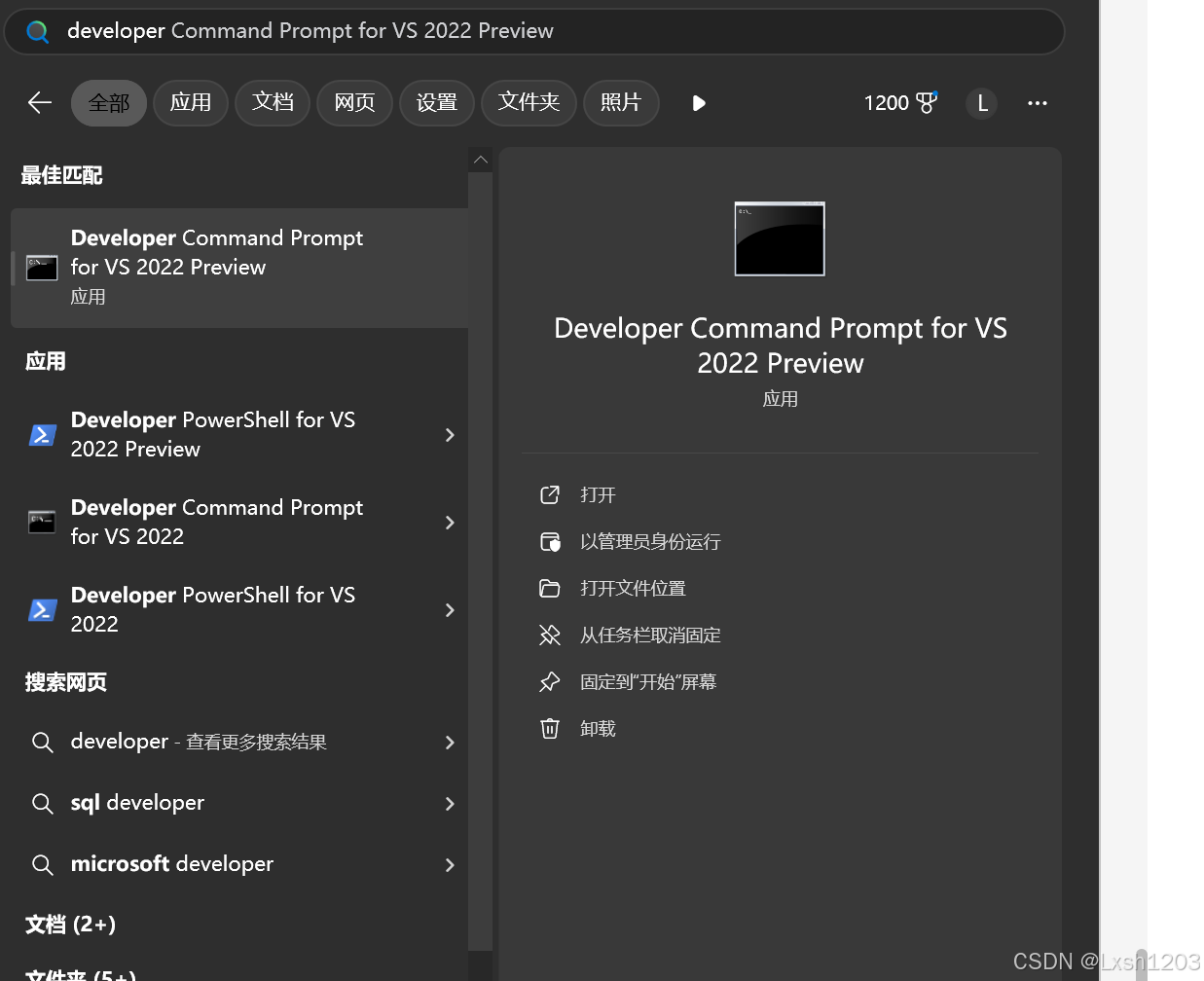The height and width of the screenshot is (981, 1204).
Task: Click the open file location folder icon
Action: click(x=550, y=588)
